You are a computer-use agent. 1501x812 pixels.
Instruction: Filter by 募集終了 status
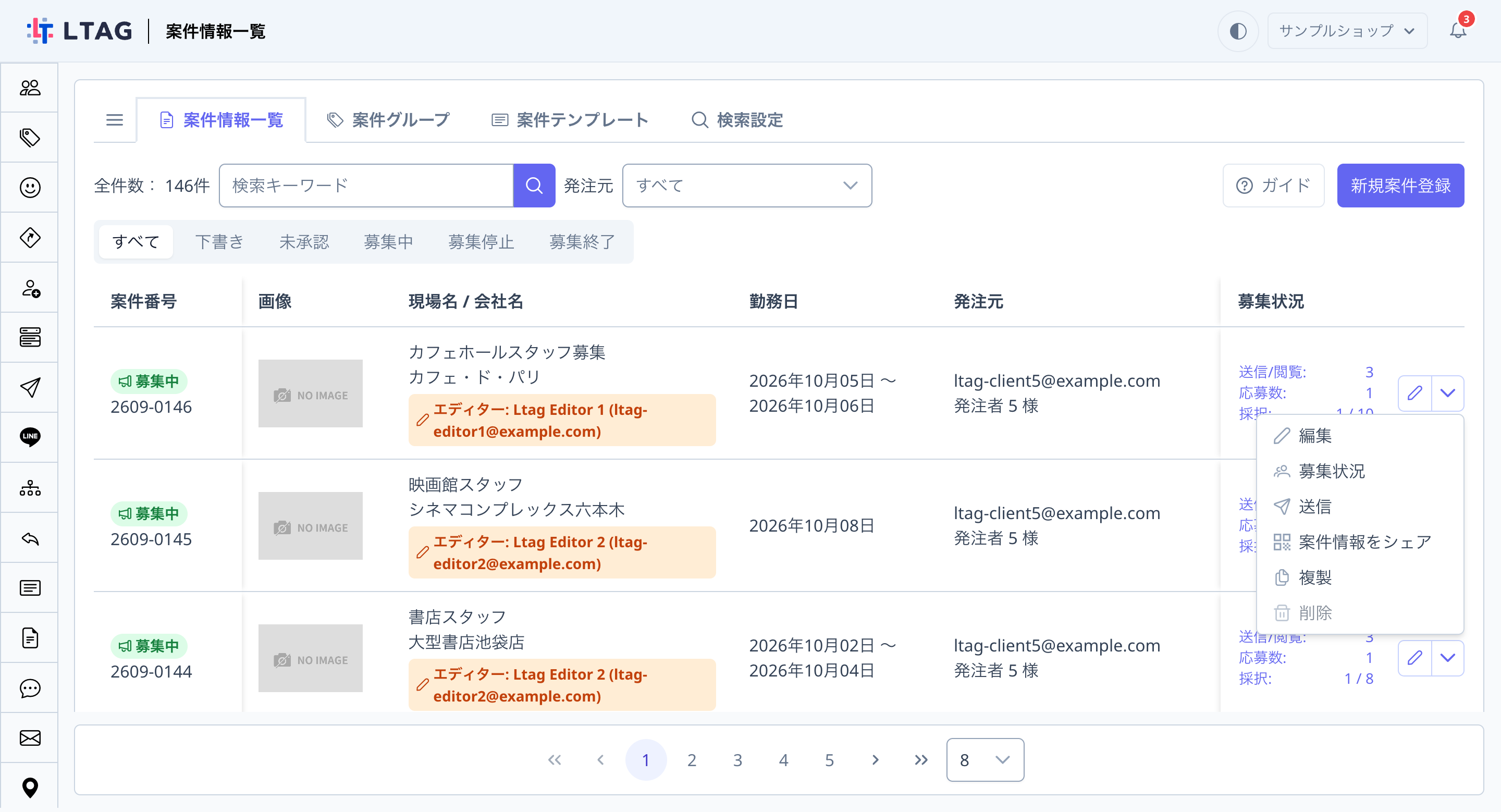pos(582,242)
